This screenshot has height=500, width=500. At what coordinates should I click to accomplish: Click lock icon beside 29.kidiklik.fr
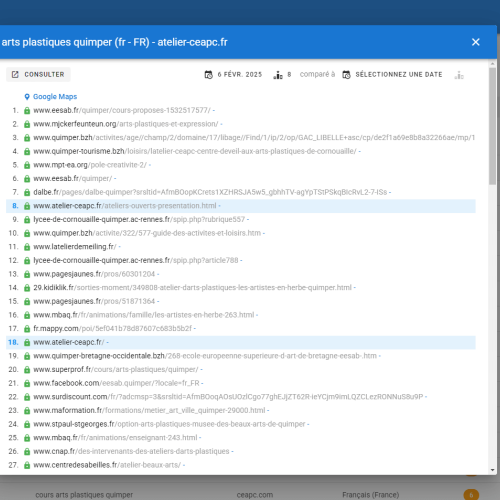27,288
